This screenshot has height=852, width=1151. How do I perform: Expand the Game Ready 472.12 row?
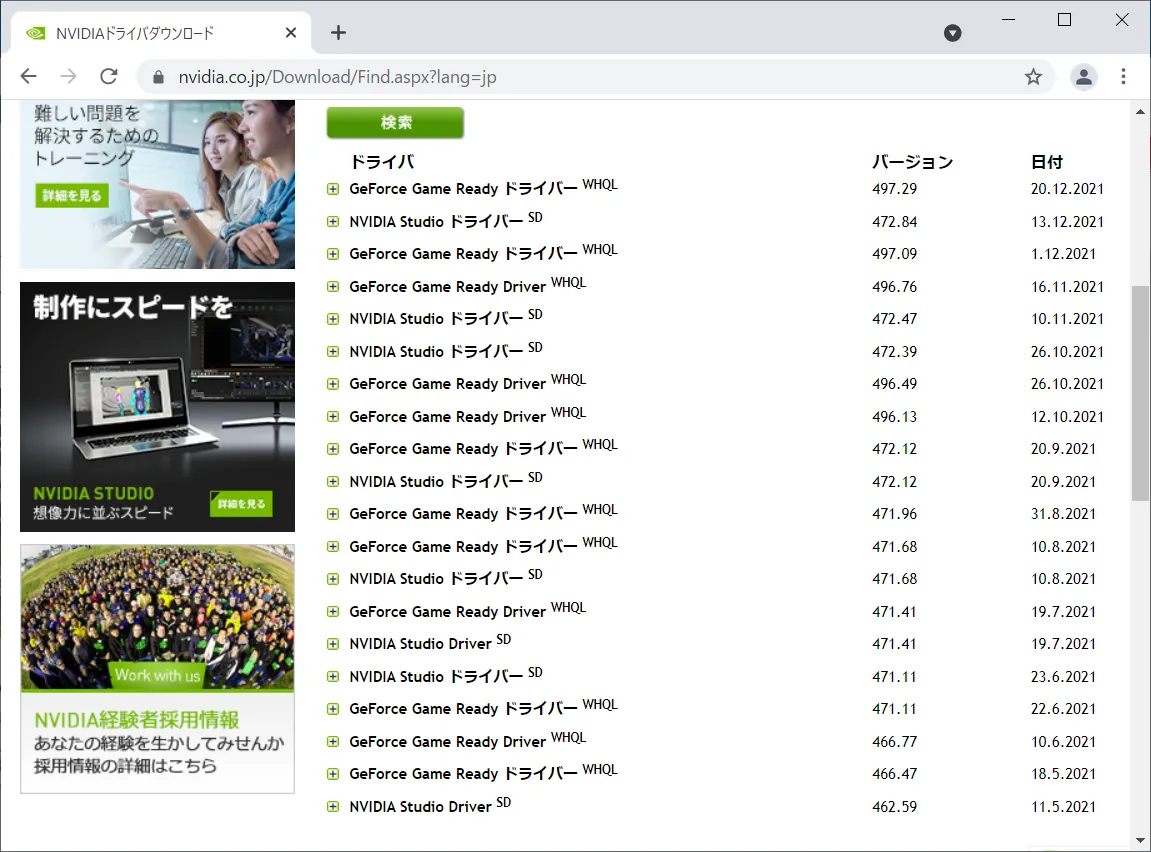[333, 449]
